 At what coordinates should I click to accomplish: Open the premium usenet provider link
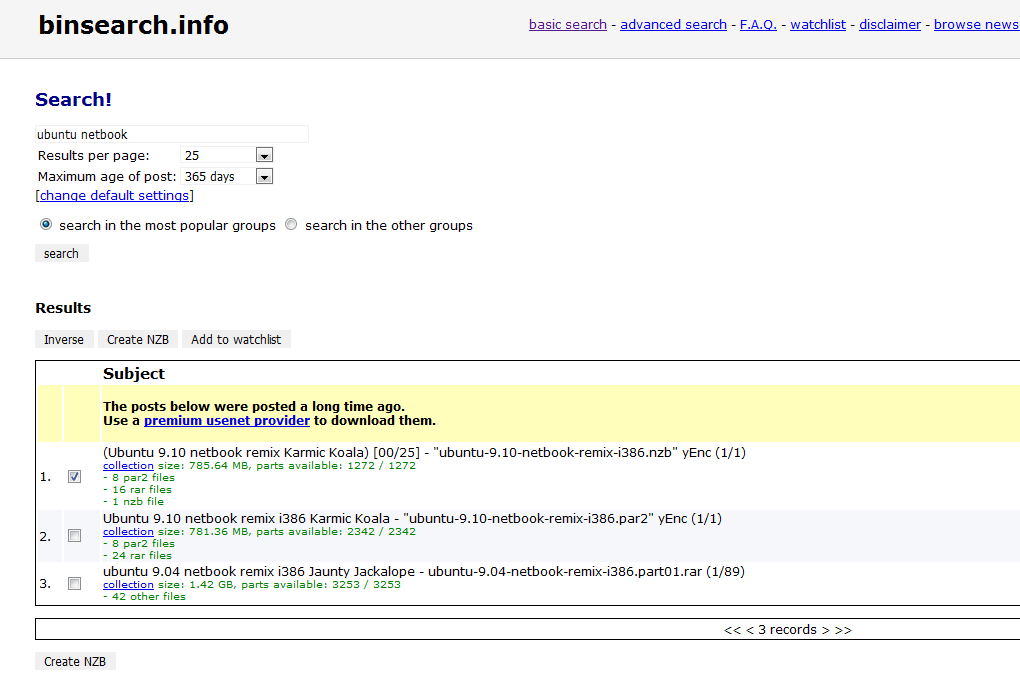[x=226, y=420]
